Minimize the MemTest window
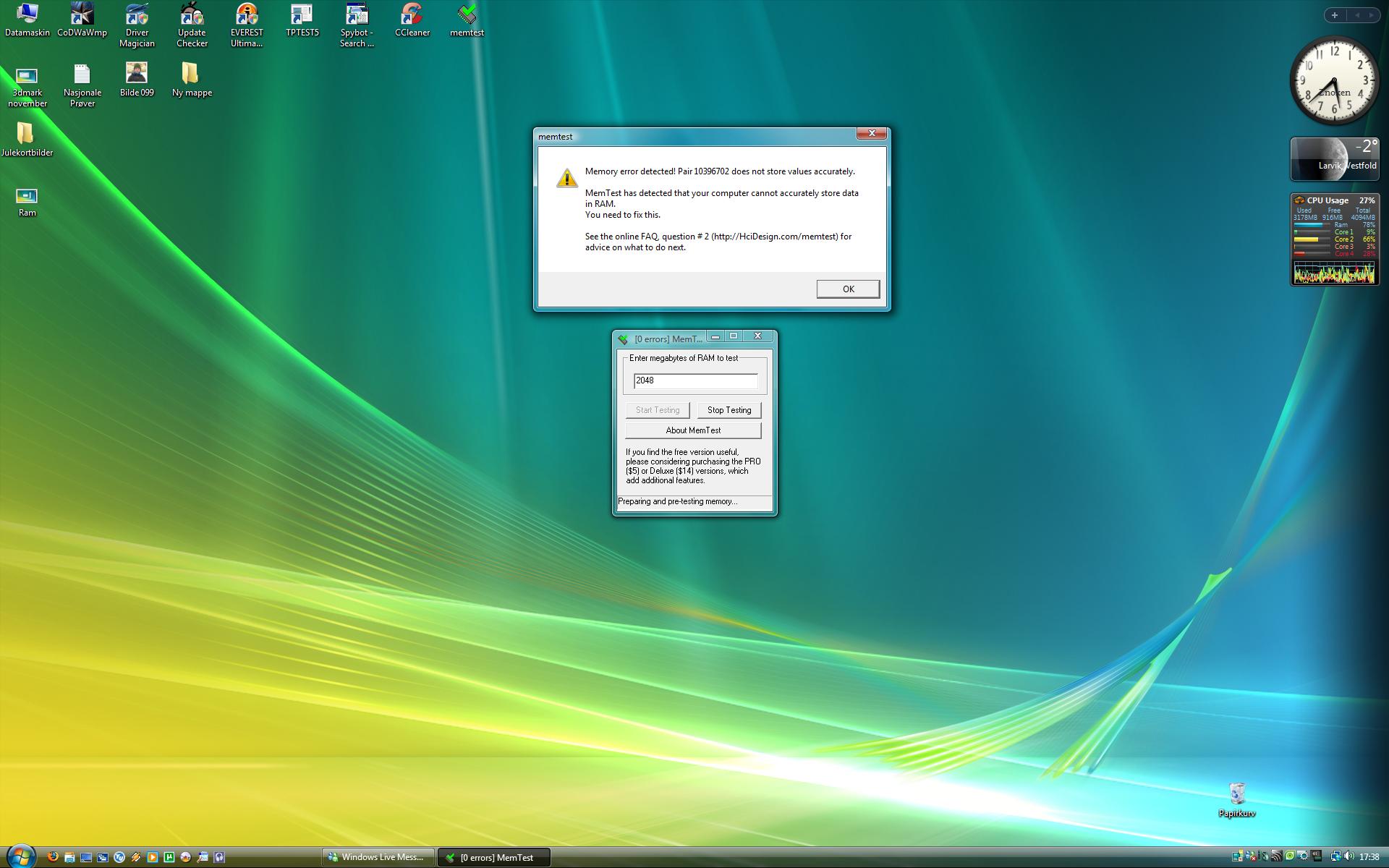 pos(715,336)
